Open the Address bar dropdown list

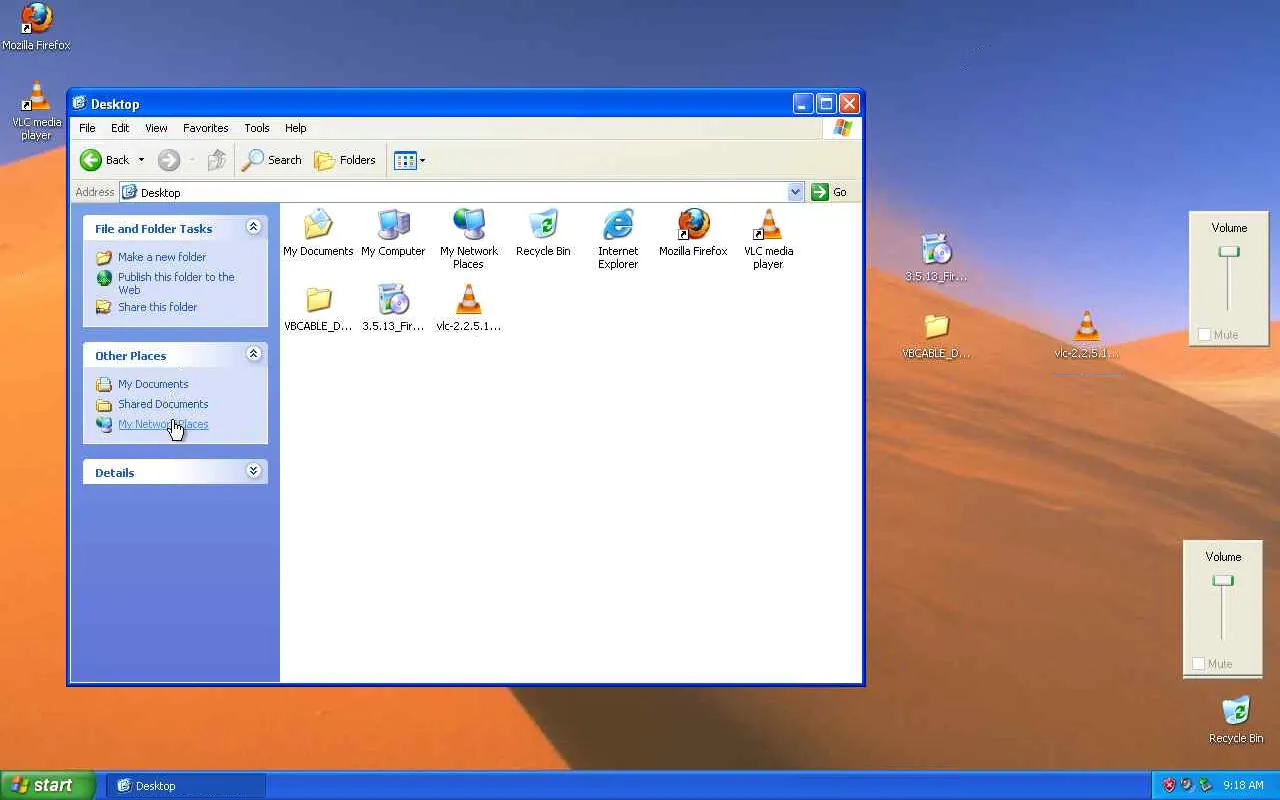click(x=796, y=192)
